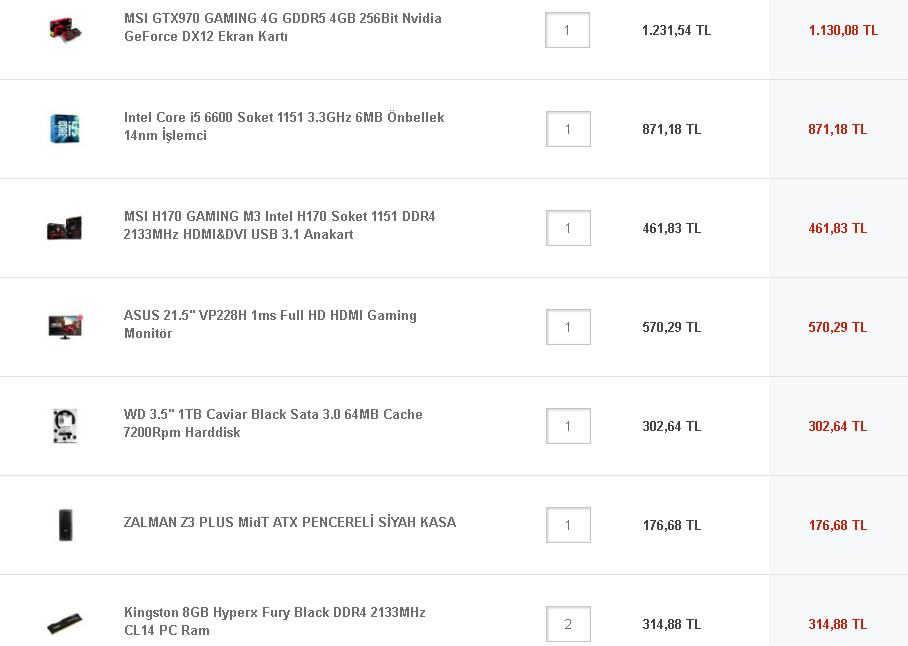
Task: Focus the quantity field for the MSI GTX970
Action: click(567, 30)
